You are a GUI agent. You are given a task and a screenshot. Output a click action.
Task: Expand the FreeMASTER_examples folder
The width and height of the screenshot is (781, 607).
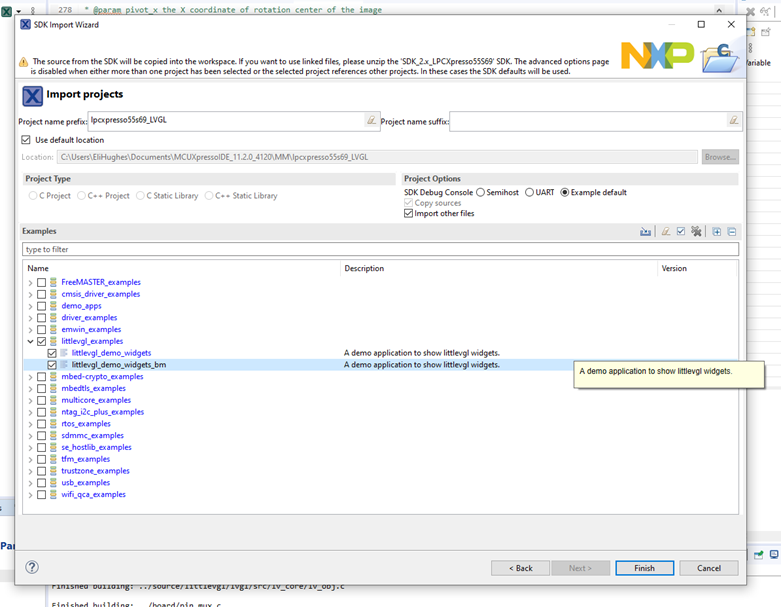click(x=30, y=282)
